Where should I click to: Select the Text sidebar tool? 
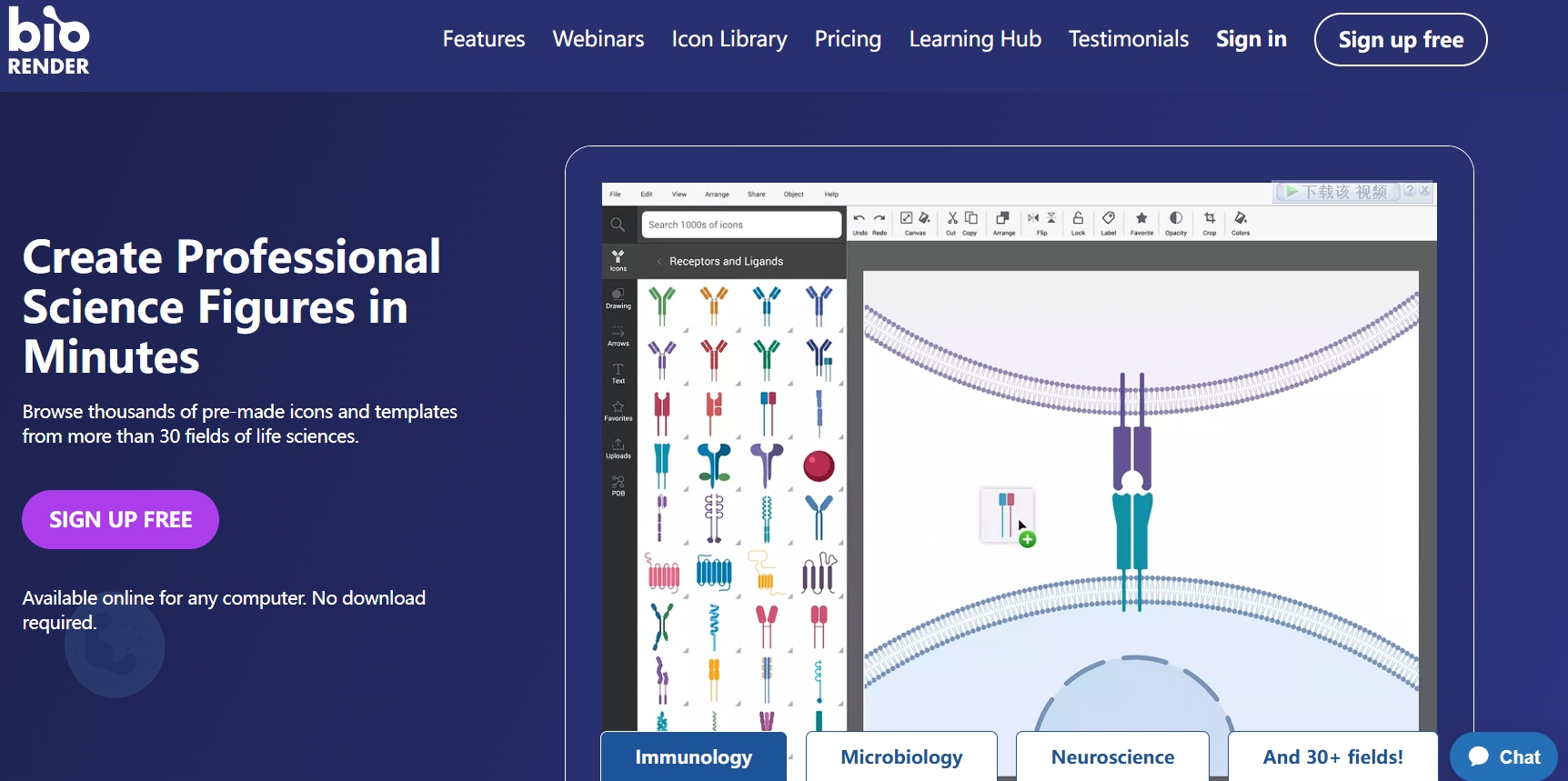[x=618, y=373]
